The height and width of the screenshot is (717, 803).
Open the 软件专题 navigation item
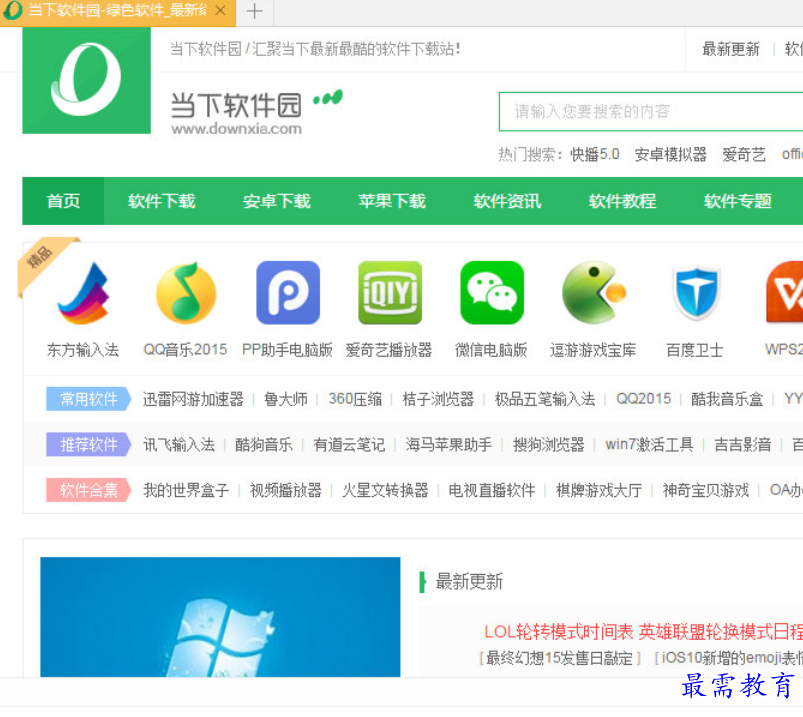pyautogui.click(x=737, y=201)
